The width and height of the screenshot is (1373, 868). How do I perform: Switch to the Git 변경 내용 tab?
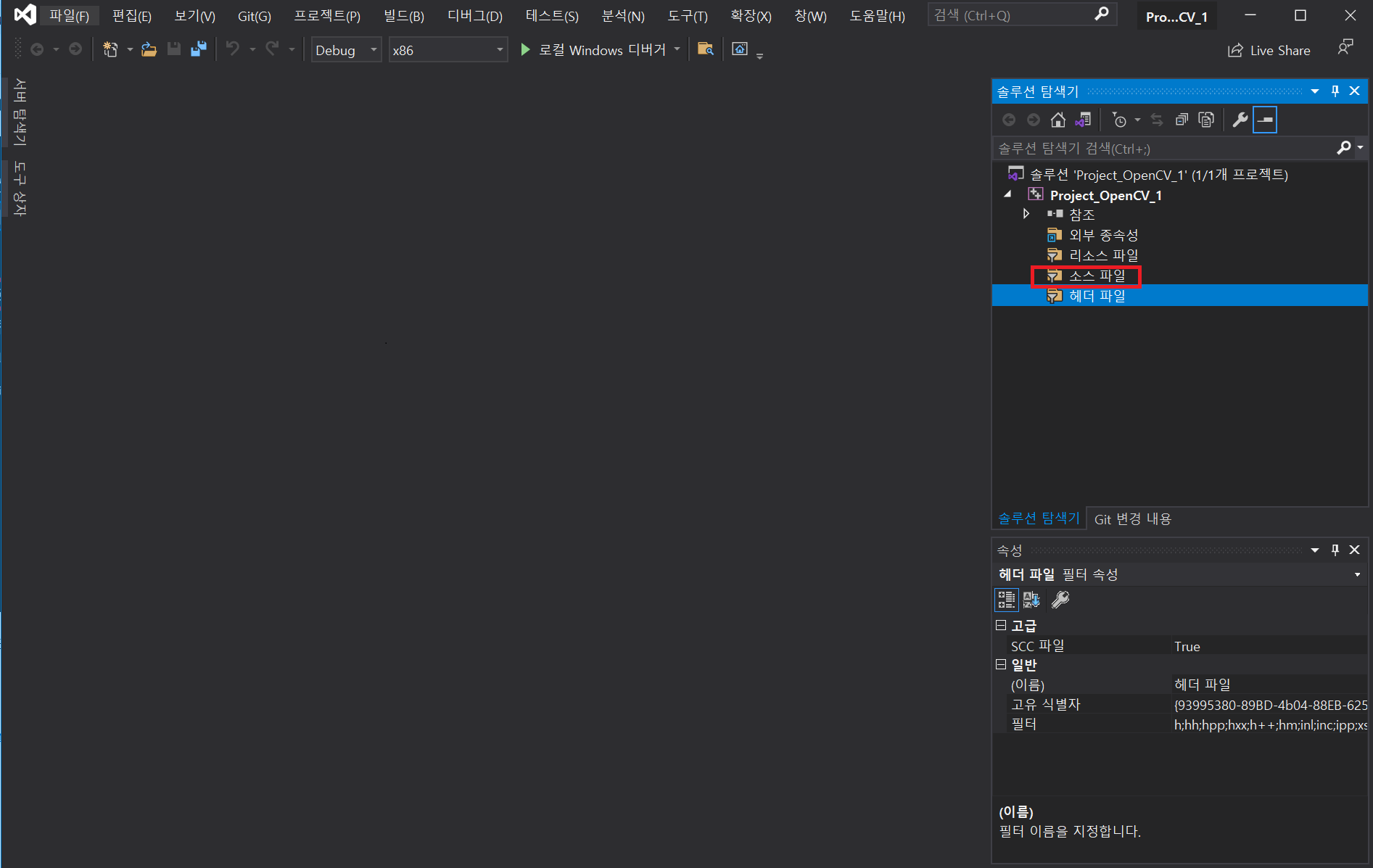coord(1132,519)
